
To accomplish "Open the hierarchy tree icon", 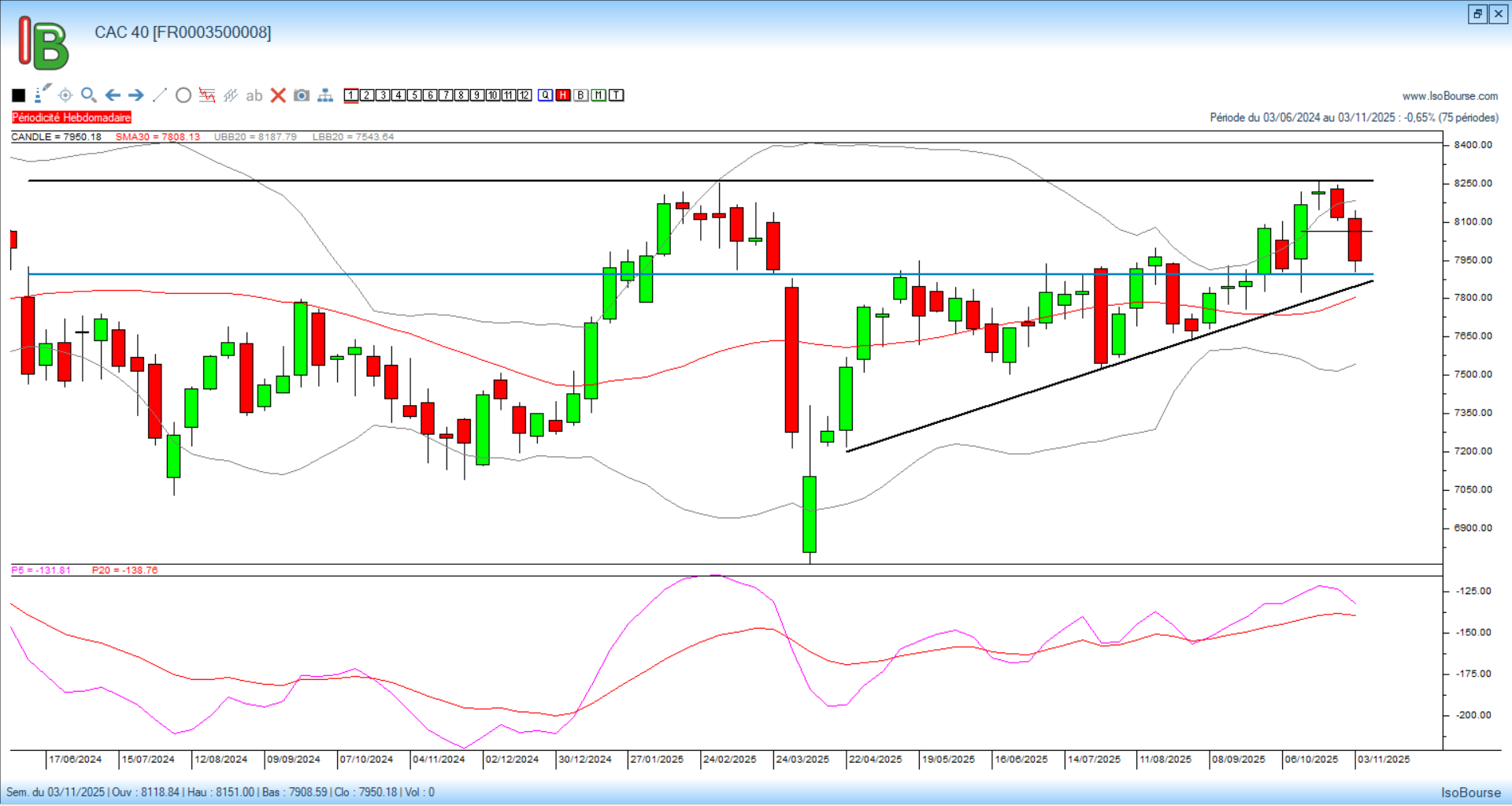I will 325,95.
